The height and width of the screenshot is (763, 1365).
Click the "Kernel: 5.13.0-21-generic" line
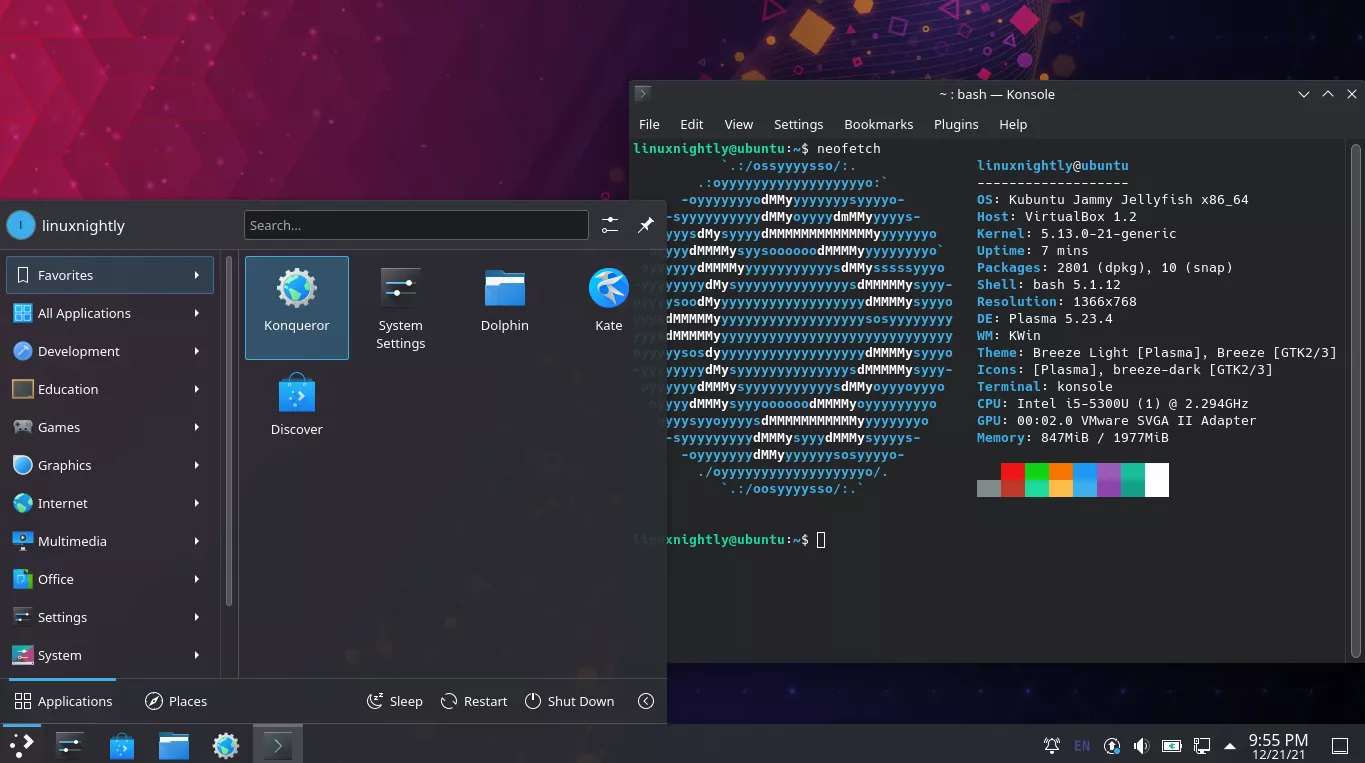click(1076, 233)
